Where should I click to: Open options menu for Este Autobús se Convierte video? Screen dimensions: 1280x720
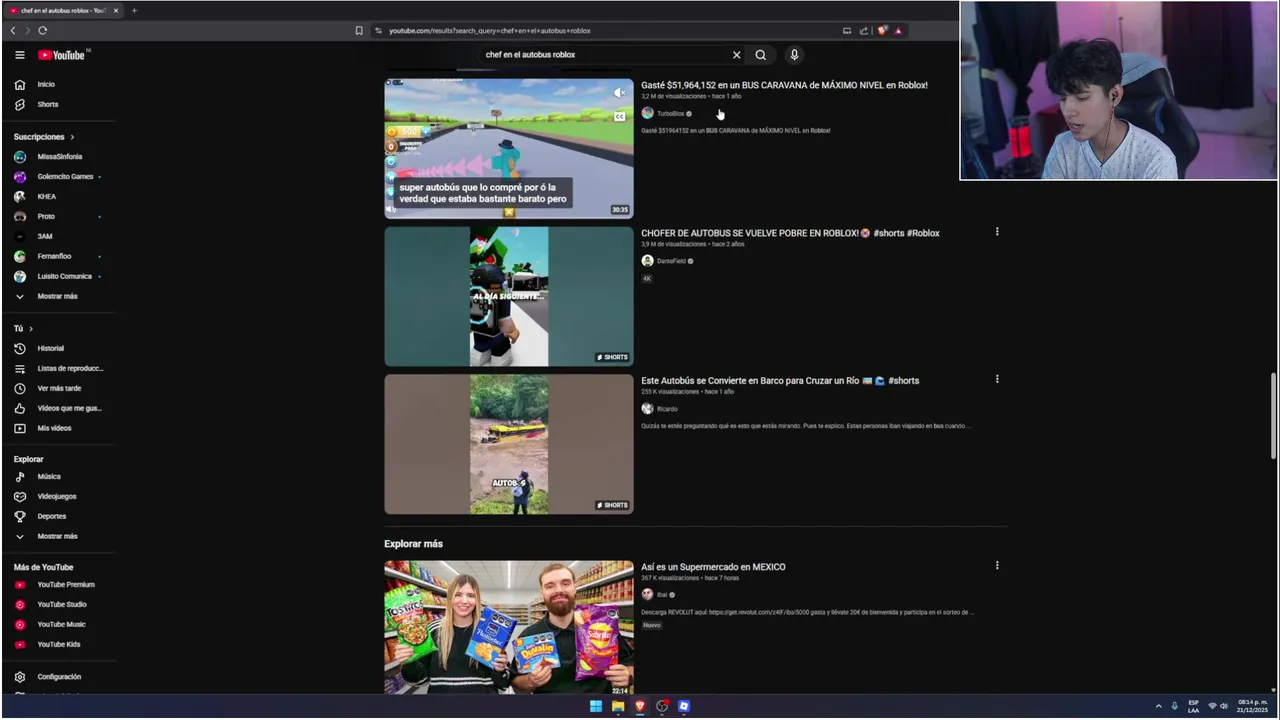click(997, 379)
